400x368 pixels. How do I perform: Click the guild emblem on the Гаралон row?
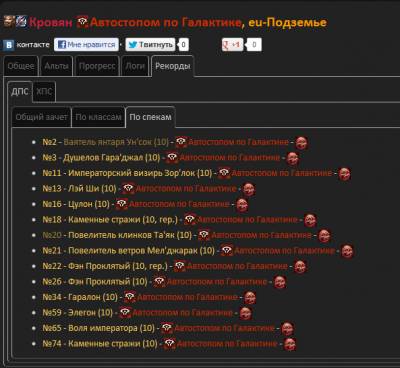130,297
